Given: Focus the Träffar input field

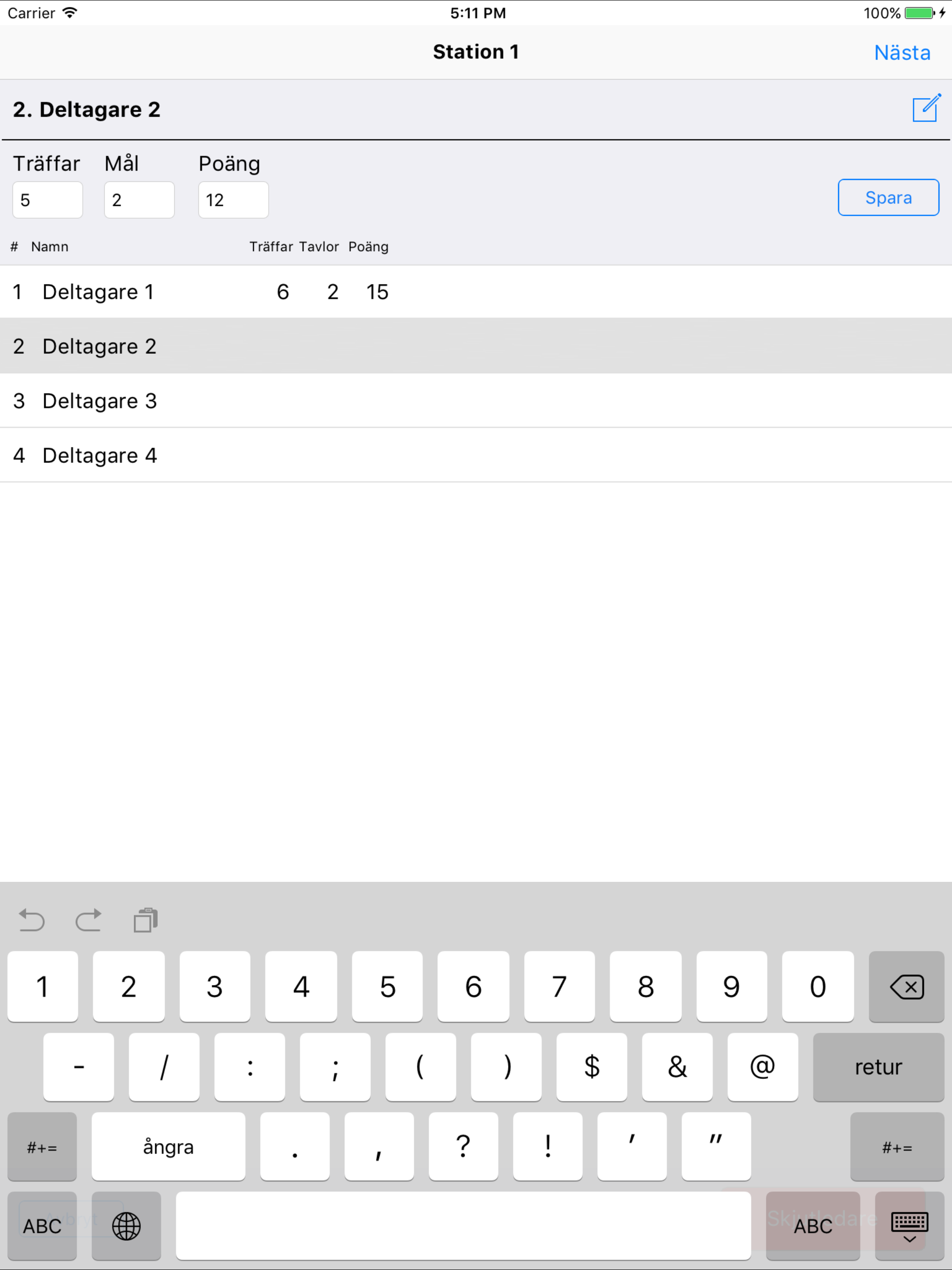Looking at the screenshot, I should point(48,200).
